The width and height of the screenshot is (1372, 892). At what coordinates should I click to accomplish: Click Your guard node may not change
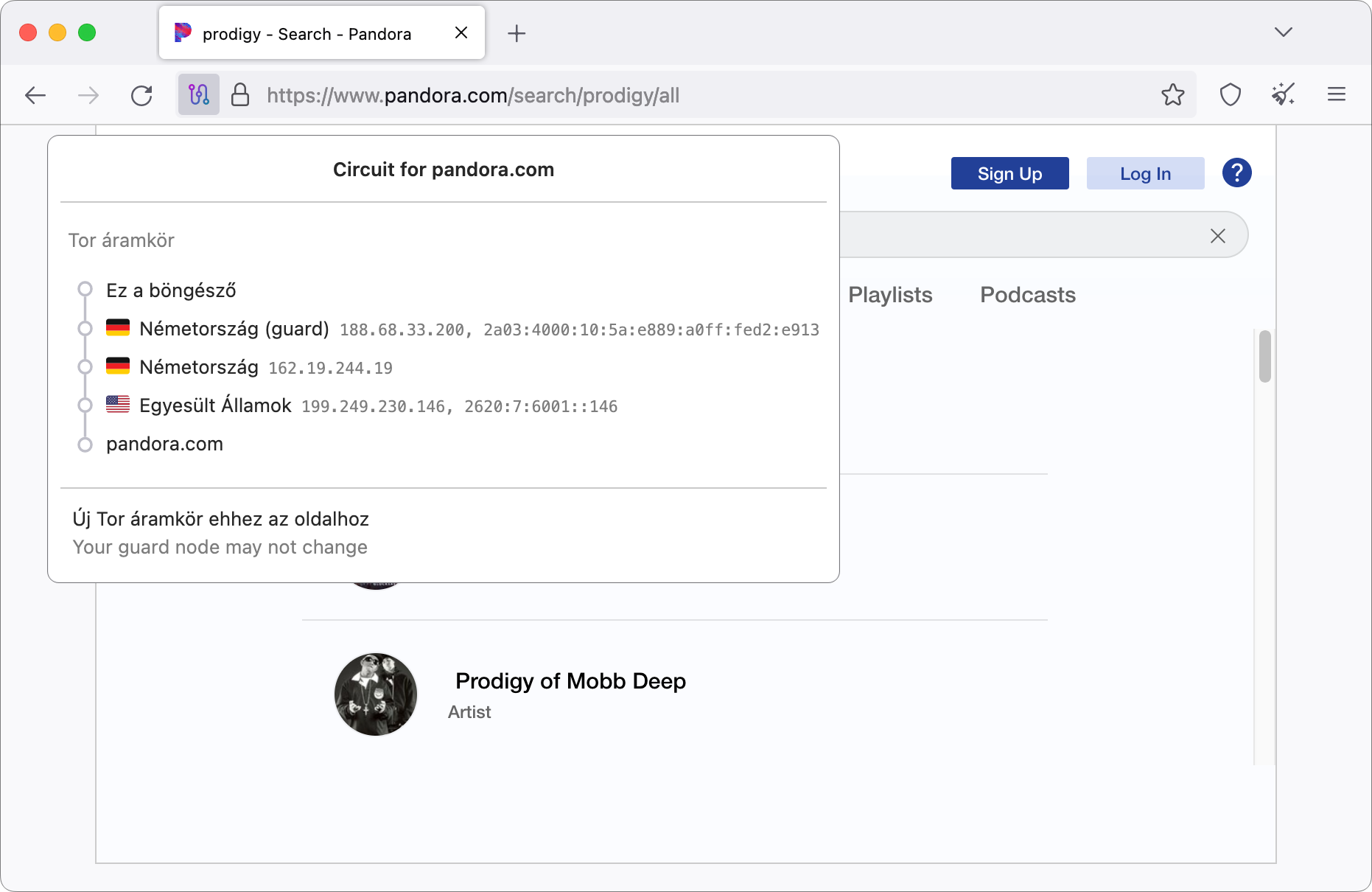pos(220,547)
